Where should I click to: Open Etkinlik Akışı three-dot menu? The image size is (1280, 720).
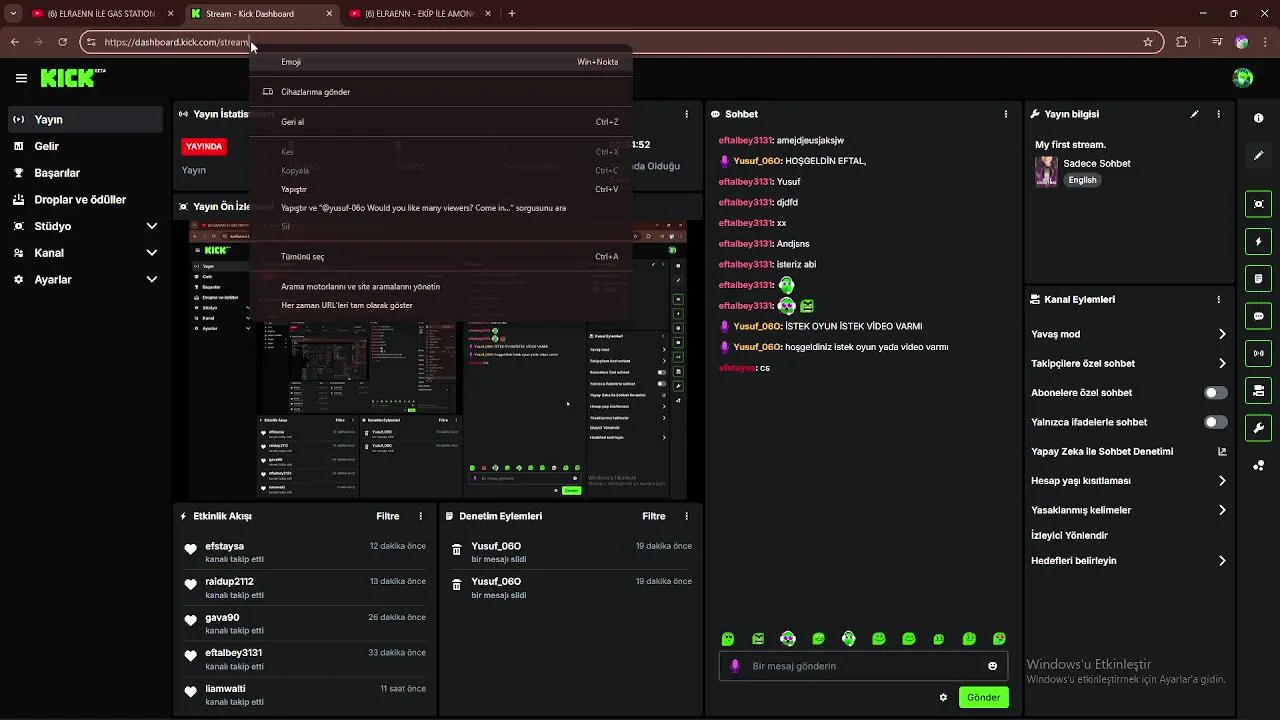[x=420, y=516]
